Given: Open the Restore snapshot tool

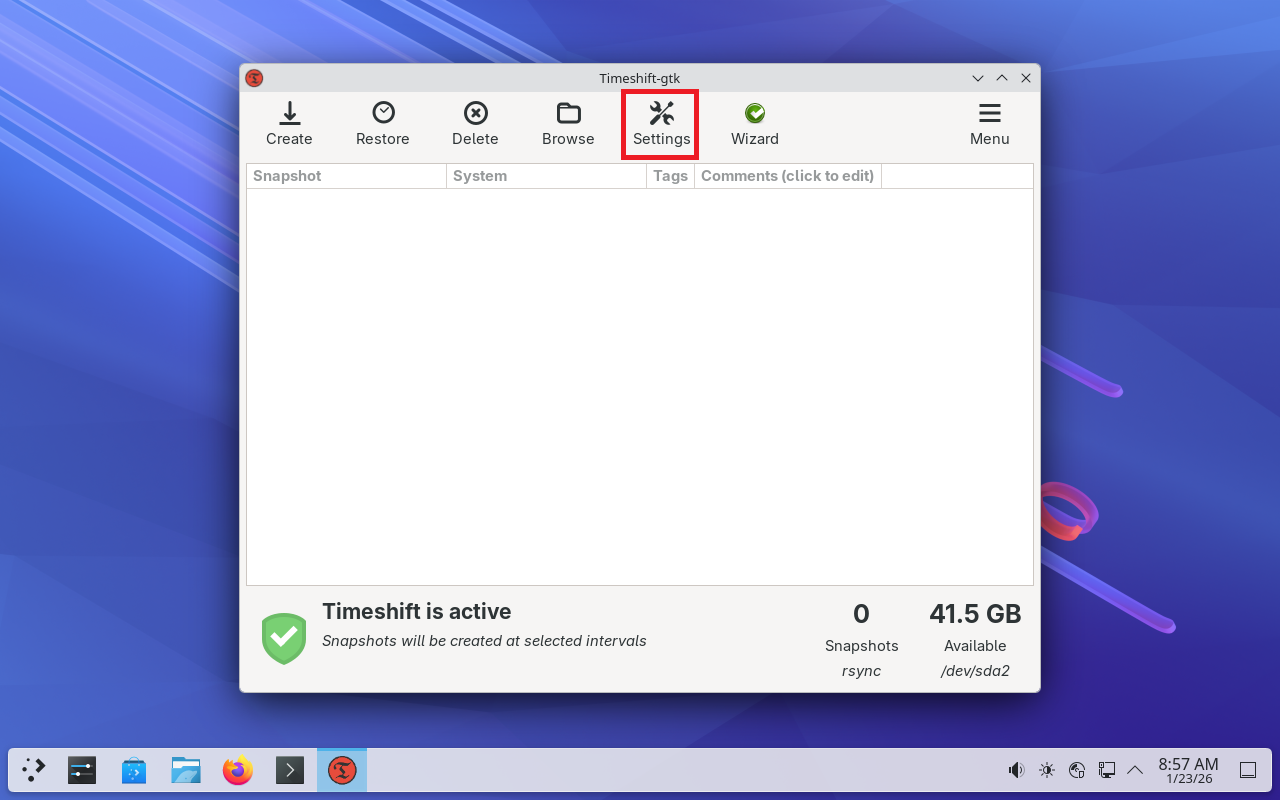Looking at the screenshot, I should [x=382, y=124].
